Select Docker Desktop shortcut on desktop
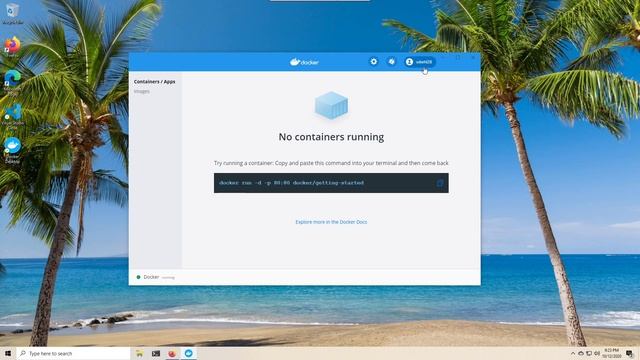The image size is (640, 360). (12, 150)
